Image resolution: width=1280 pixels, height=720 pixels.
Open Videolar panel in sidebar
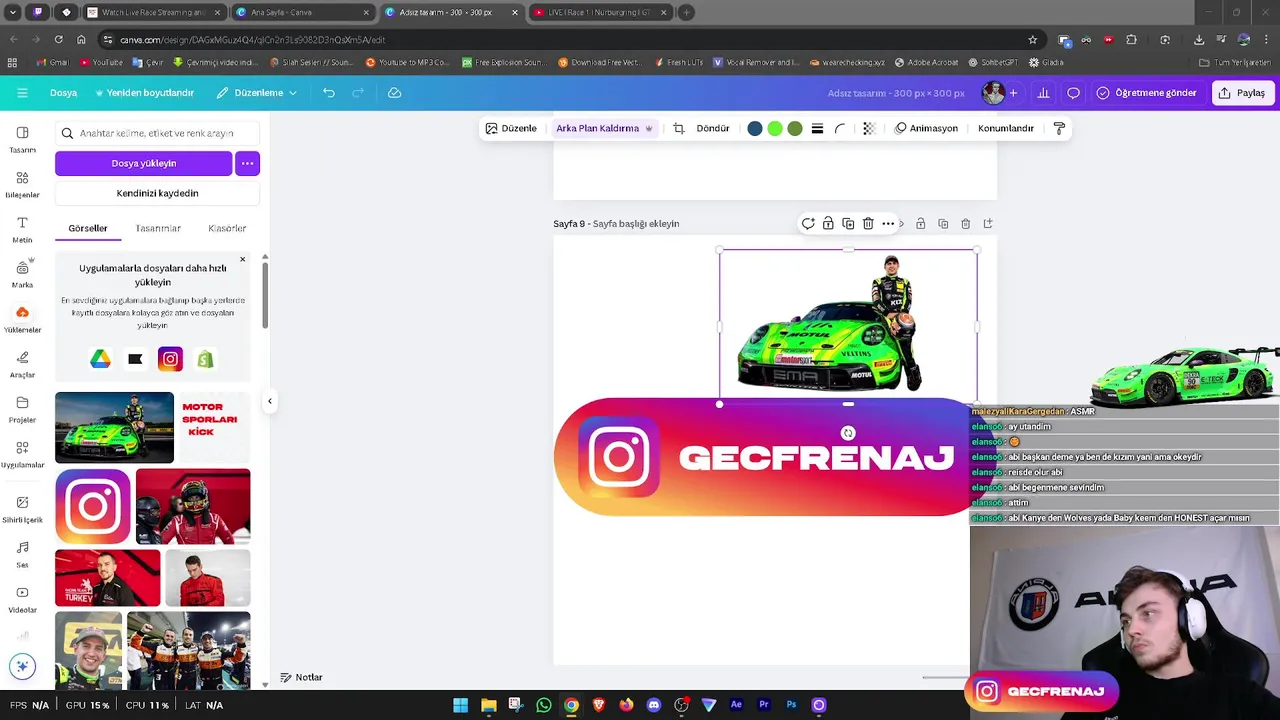22,600
